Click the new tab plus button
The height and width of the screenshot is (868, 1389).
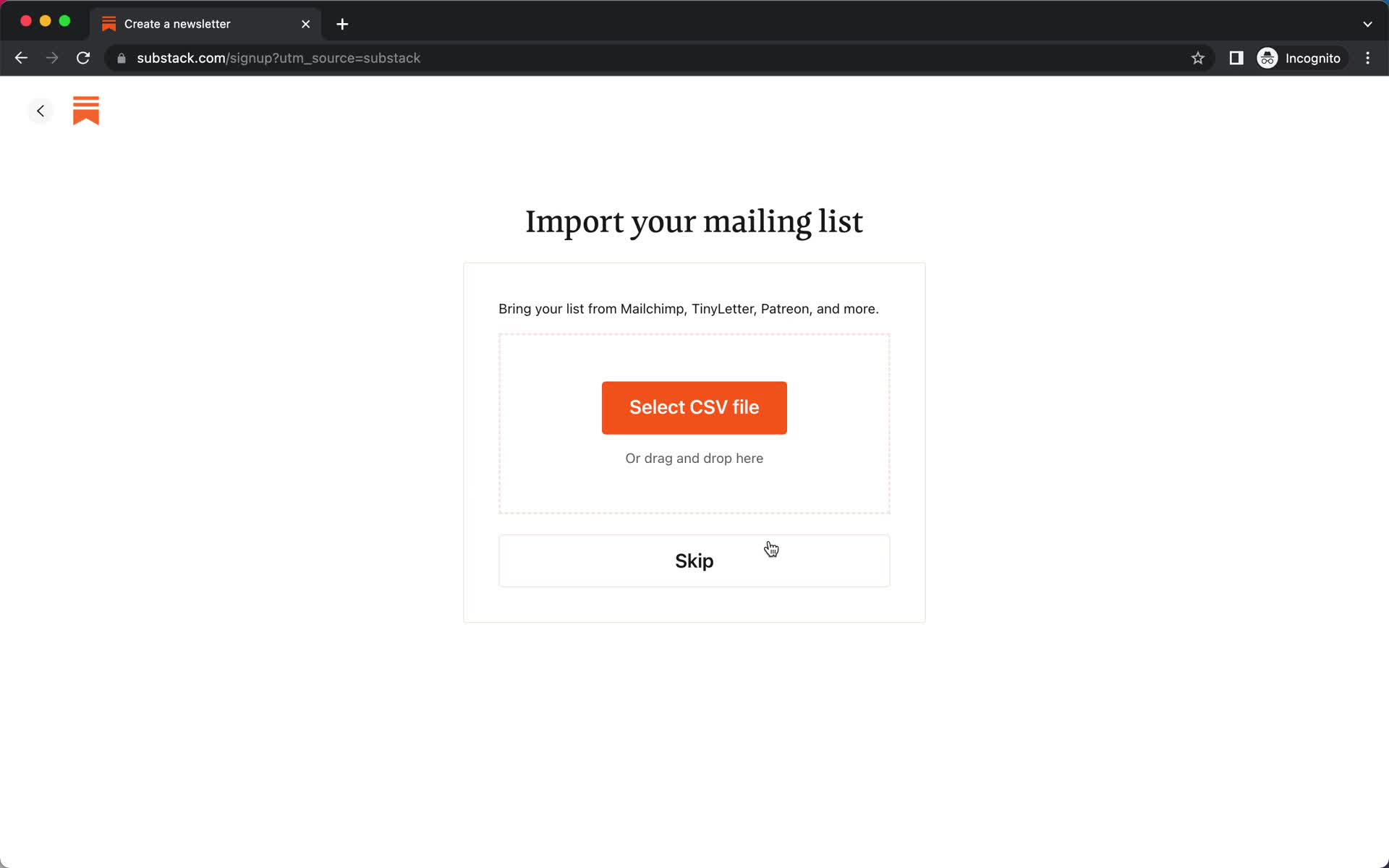click(x=341, y=24)
